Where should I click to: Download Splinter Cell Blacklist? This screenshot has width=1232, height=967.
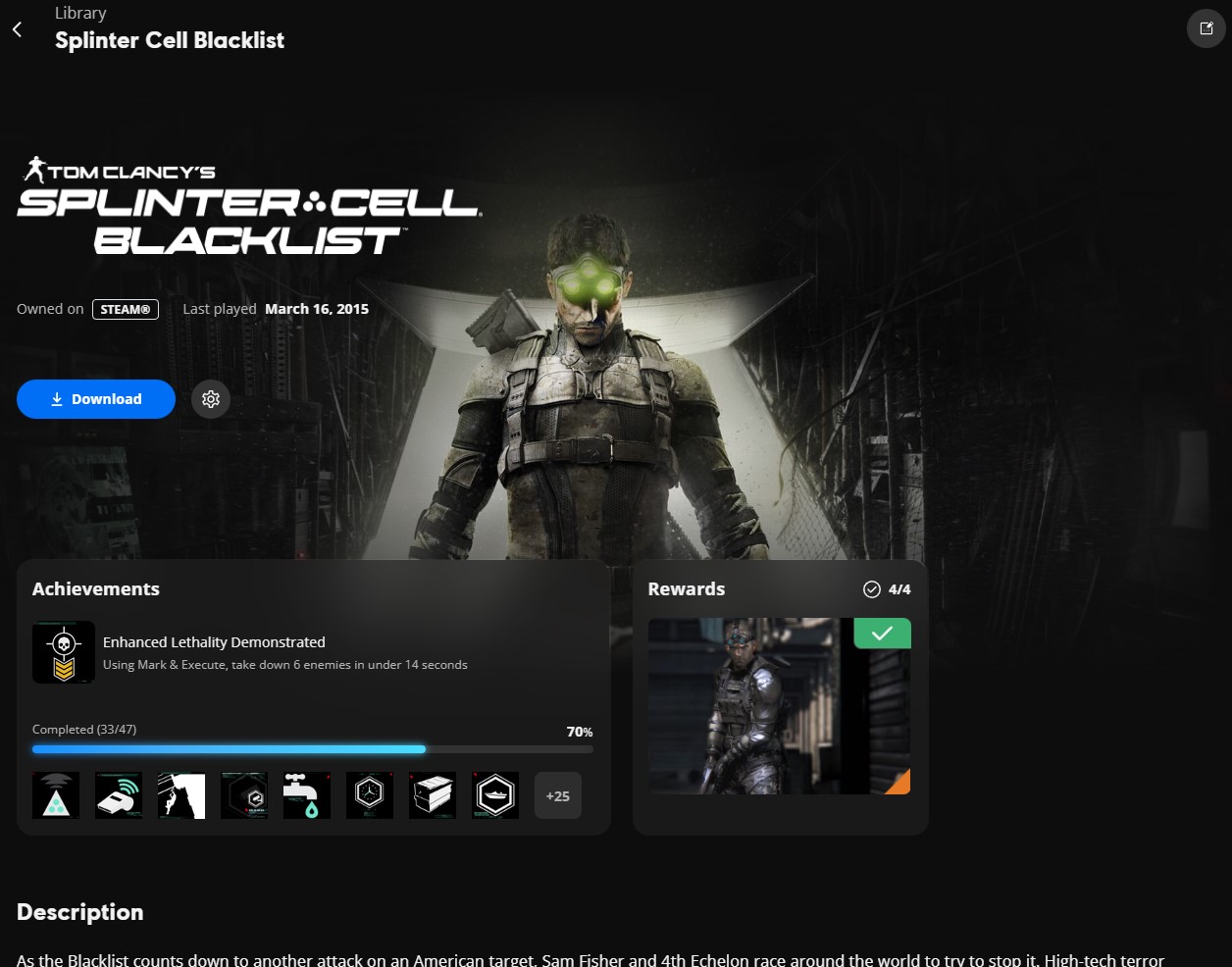[x=96, y=399]
